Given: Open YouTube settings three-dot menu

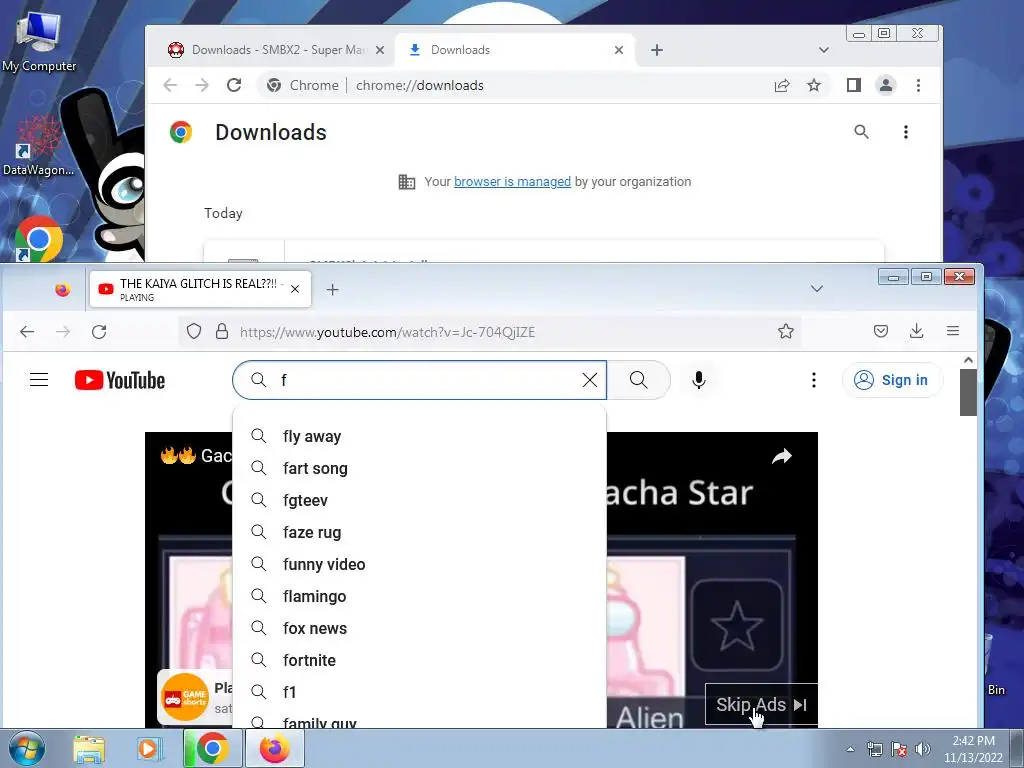Looking at the screenshot, I should [x=814, y=380].
